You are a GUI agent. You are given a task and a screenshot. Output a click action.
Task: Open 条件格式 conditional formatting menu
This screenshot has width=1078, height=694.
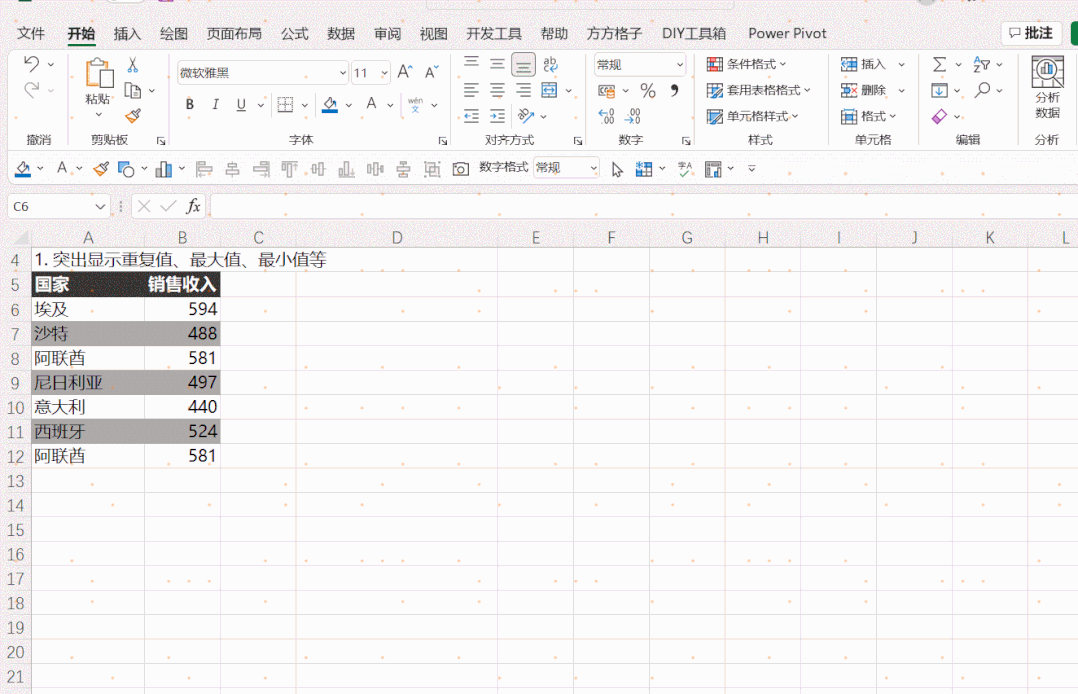[747, 64]
